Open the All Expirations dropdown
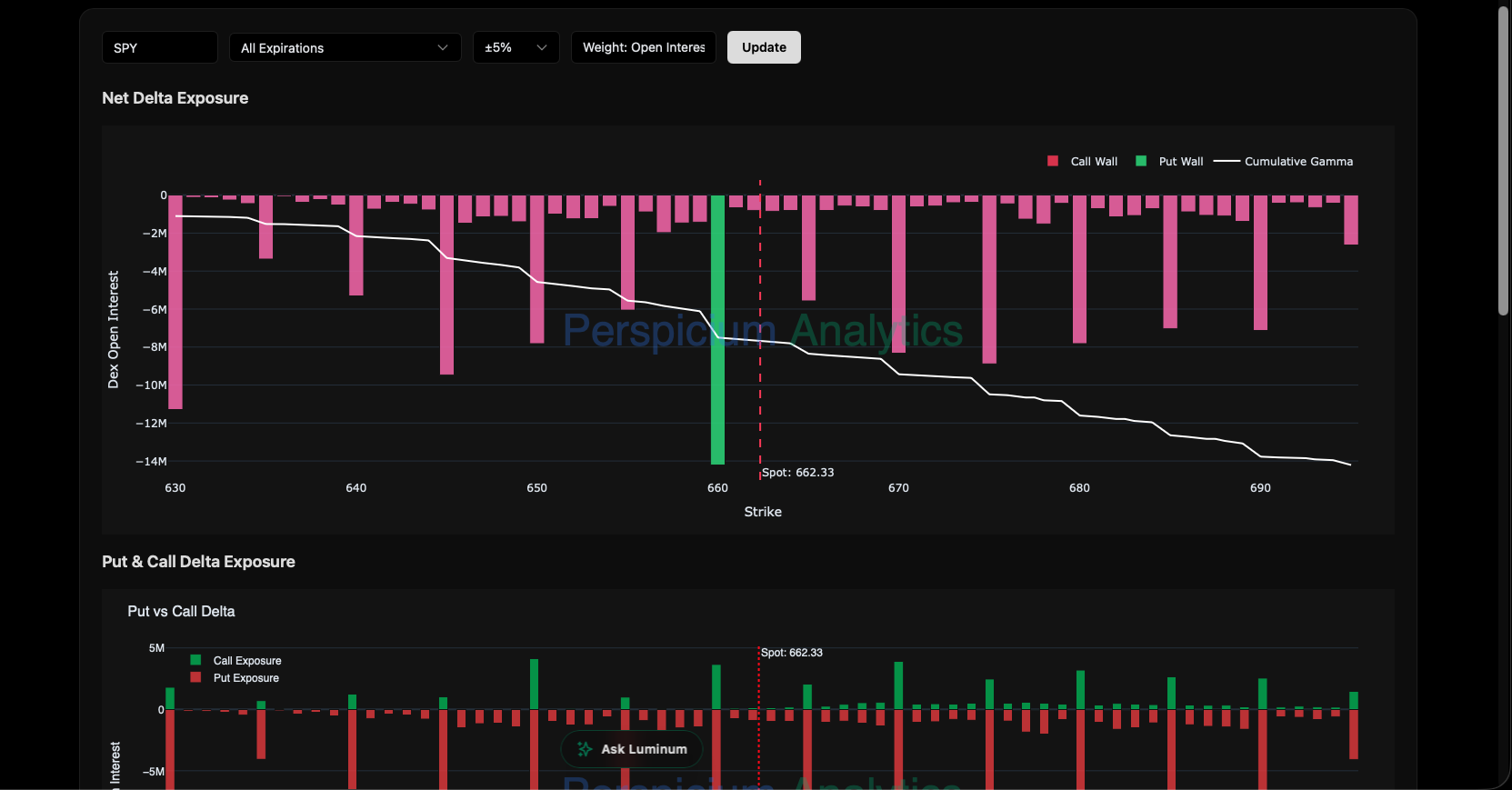This screenshot has width=1512, height=790. point(345,48)
